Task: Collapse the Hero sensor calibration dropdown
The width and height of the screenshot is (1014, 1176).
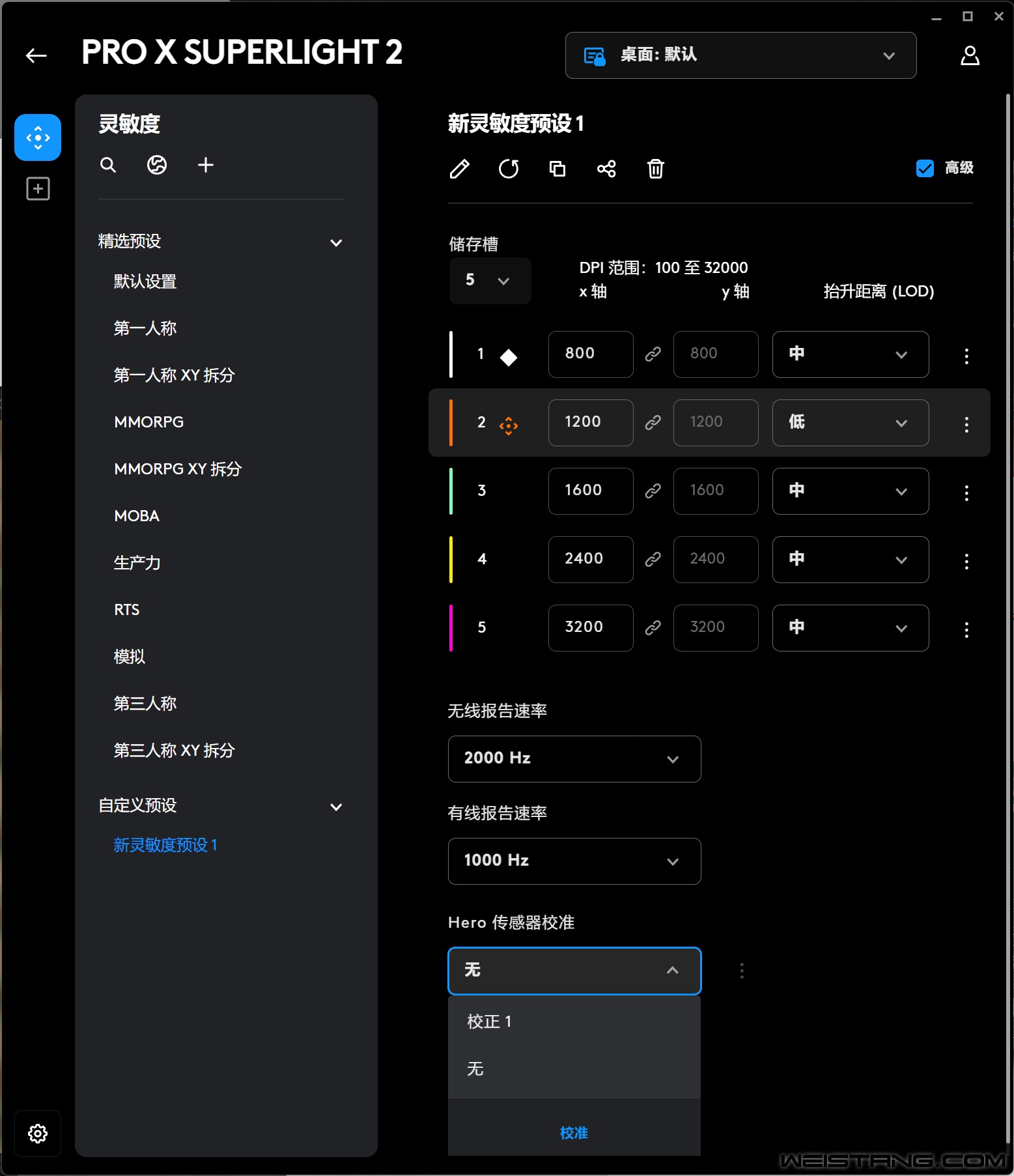Action: [x=574, y=971]
